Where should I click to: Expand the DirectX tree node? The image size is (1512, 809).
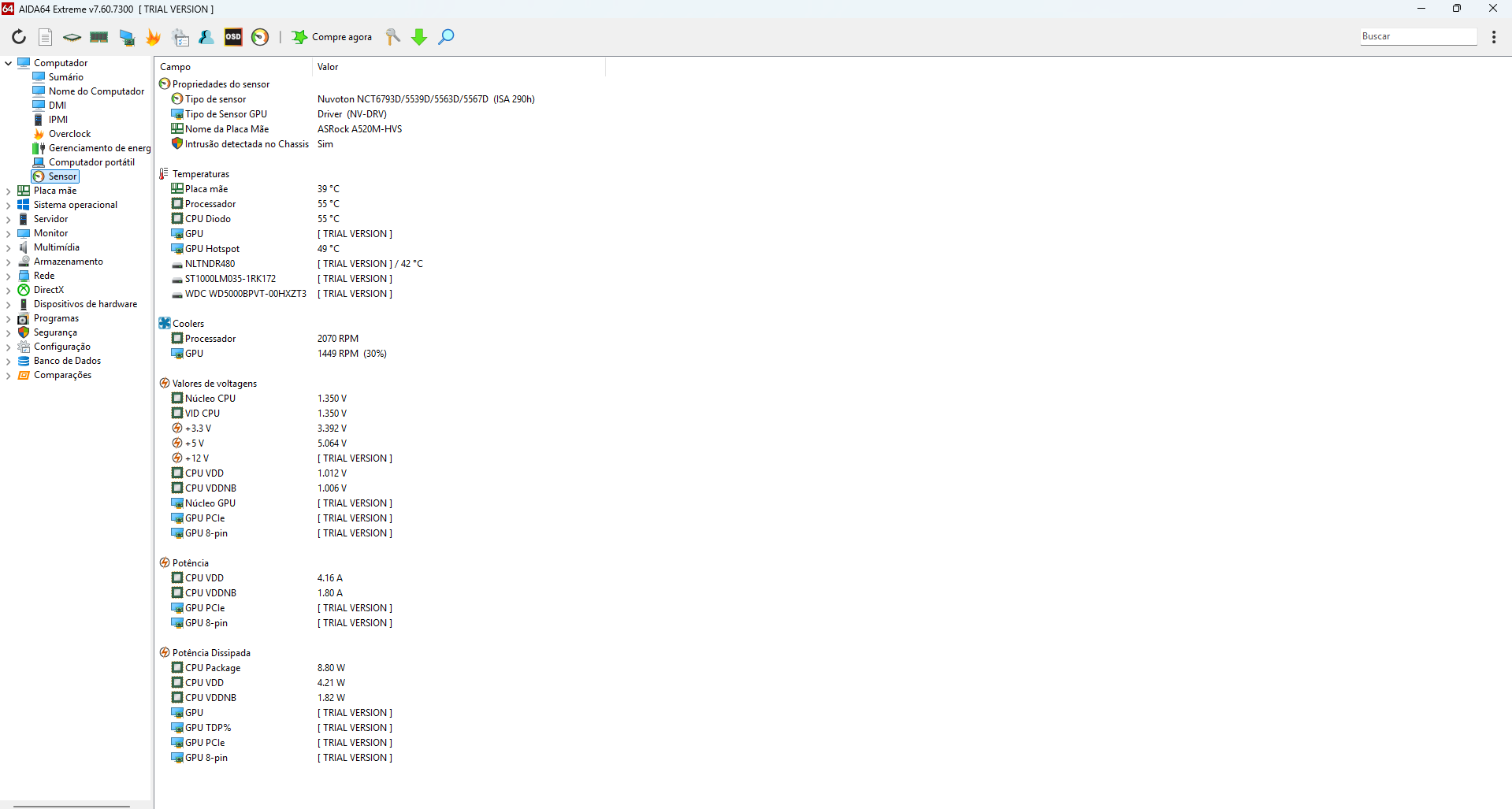8,290
